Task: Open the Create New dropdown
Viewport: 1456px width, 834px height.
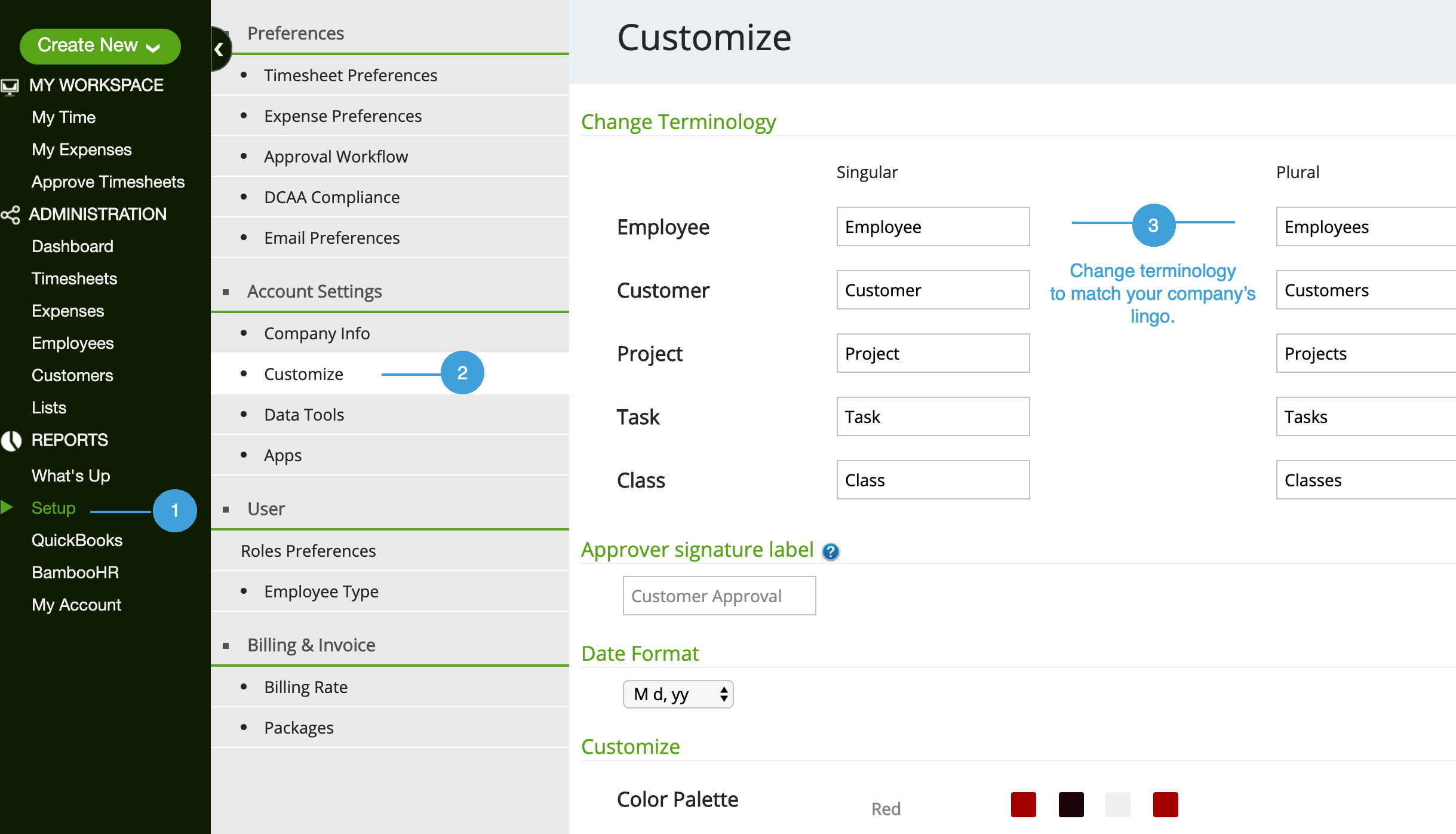Action: pos(100,45)
